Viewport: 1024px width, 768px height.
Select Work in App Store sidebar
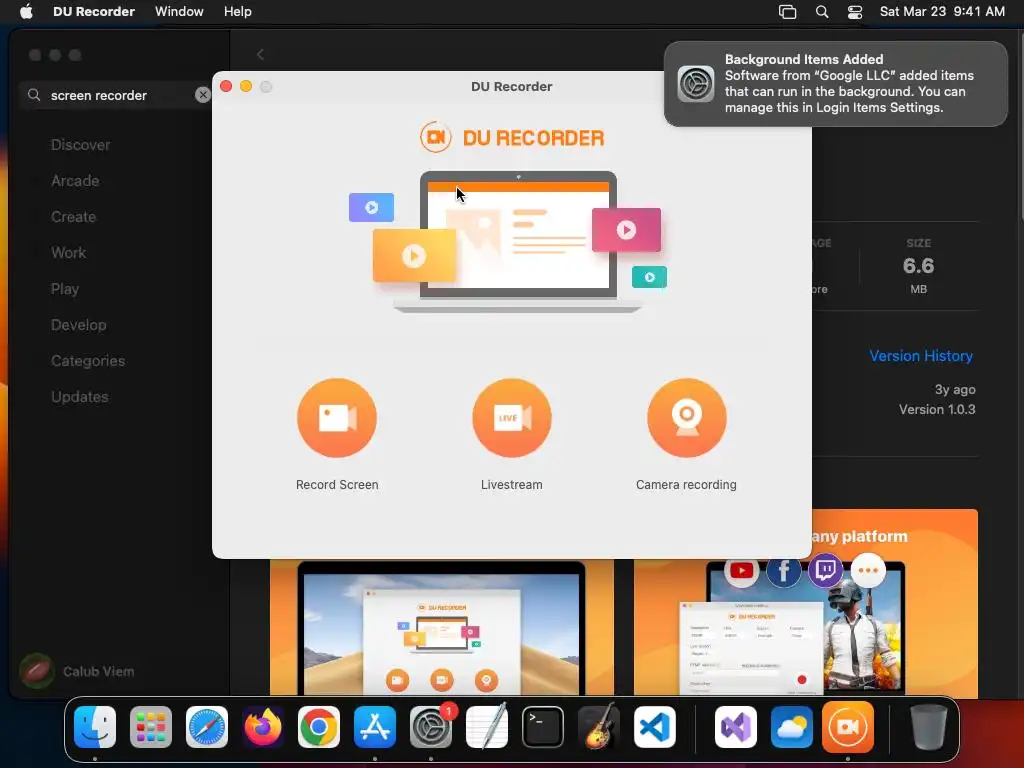click(69, 253)
